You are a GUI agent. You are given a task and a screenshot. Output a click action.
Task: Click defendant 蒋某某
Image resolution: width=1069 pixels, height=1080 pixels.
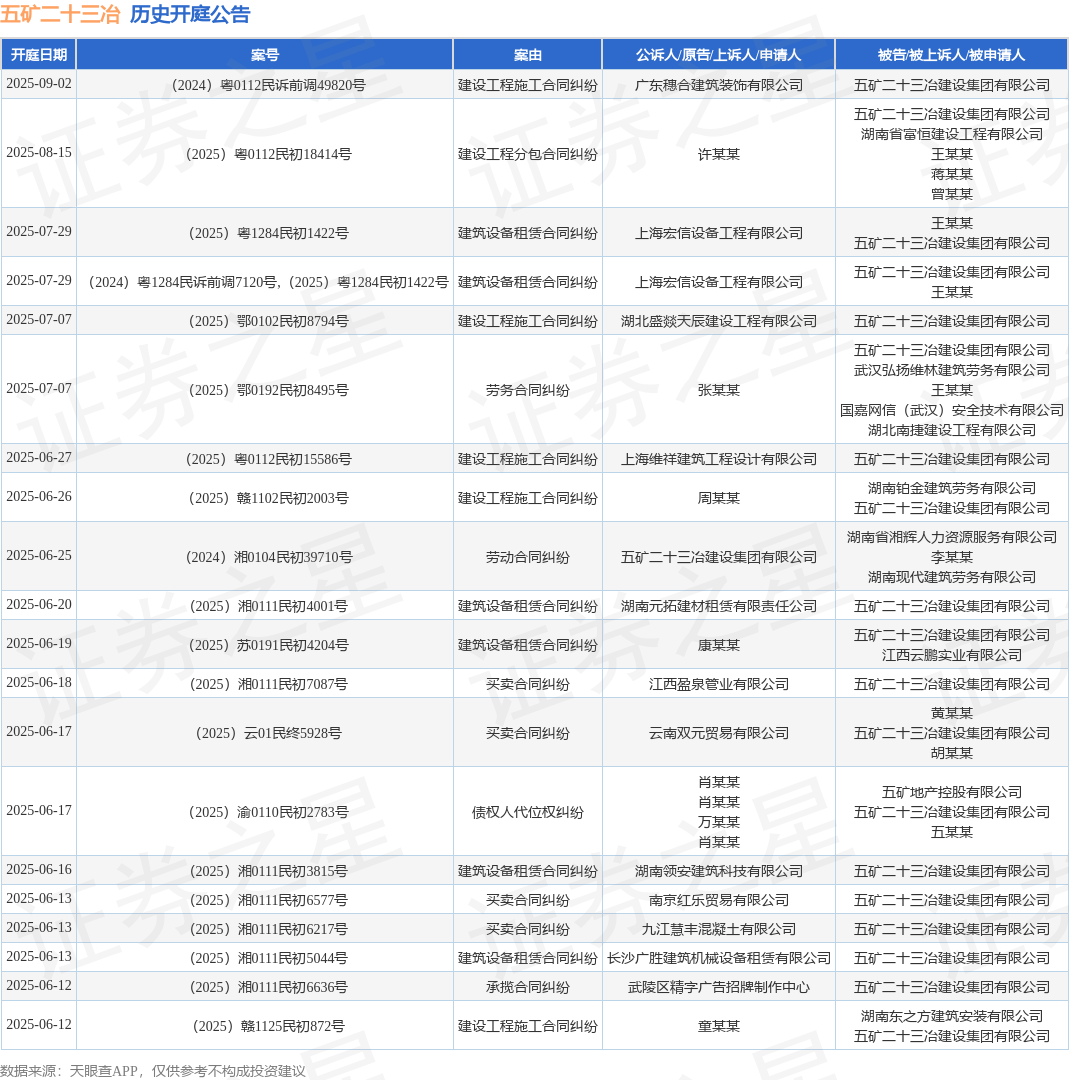pos(952,174)
